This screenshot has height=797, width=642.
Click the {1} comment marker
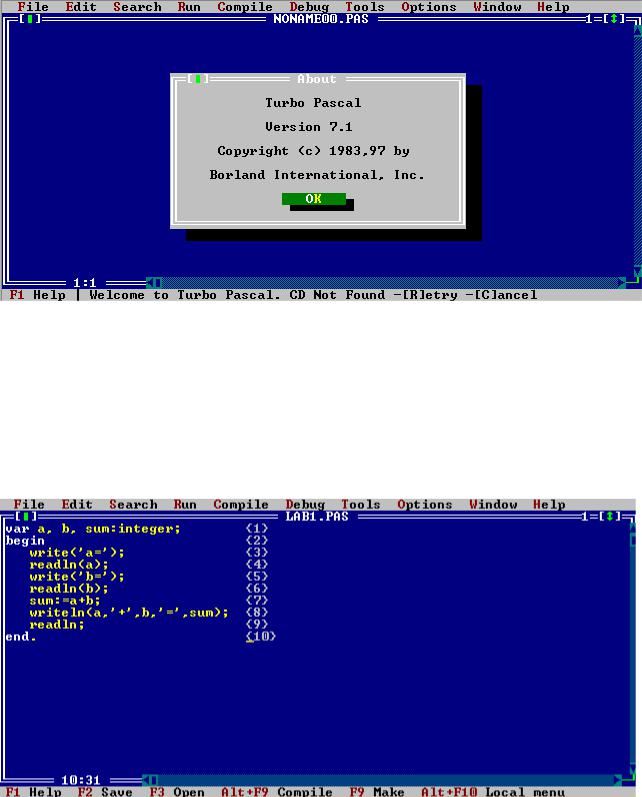pos(257,529)
